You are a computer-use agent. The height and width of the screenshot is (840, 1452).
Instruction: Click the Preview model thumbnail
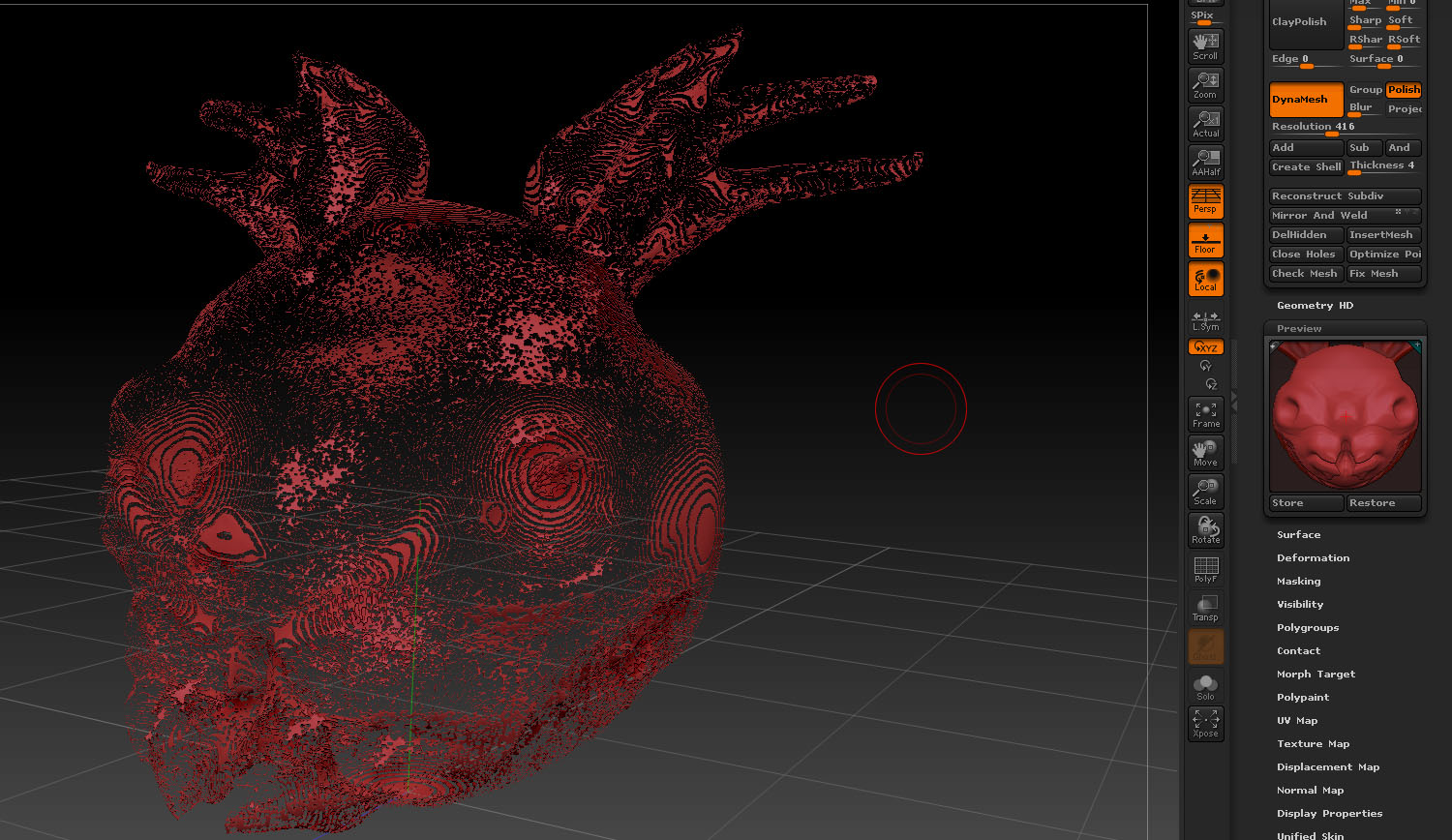coord(1346,415)
